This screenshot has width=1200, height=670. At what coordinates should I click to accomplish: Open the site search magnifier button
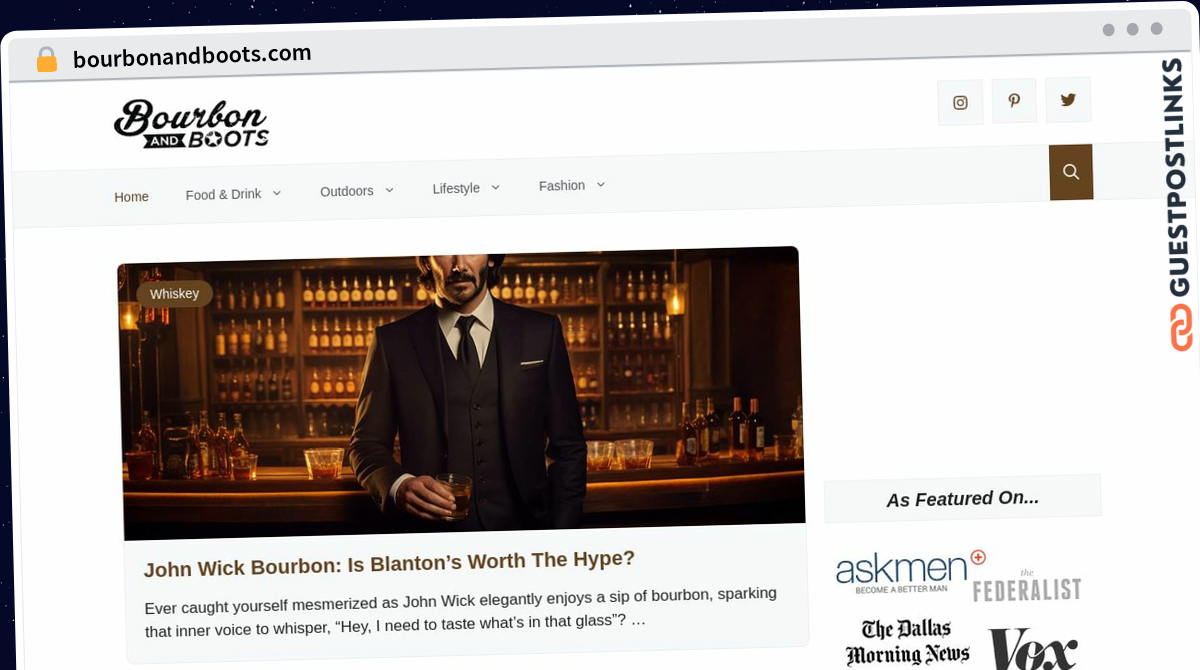(x=1071, y=172)
